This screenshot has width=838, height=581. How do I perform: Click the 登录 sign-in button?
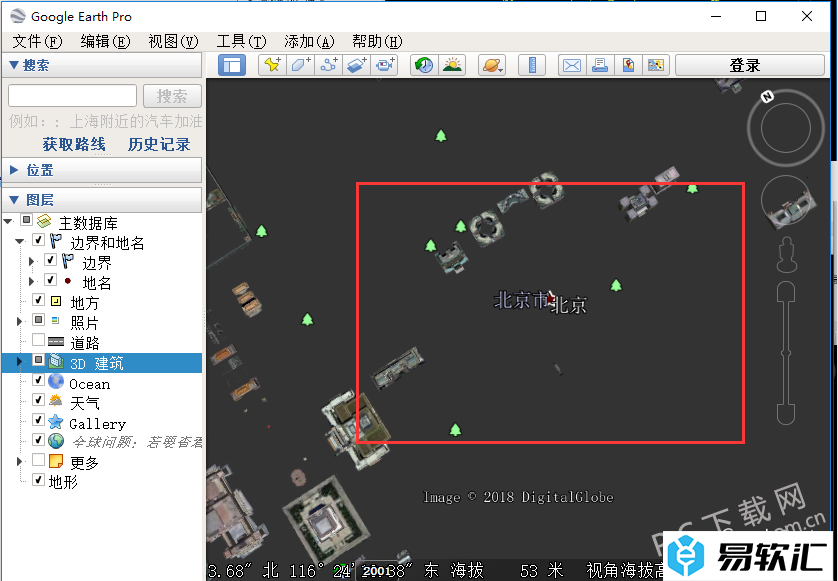pyautogui.click(x=750, y=65)
